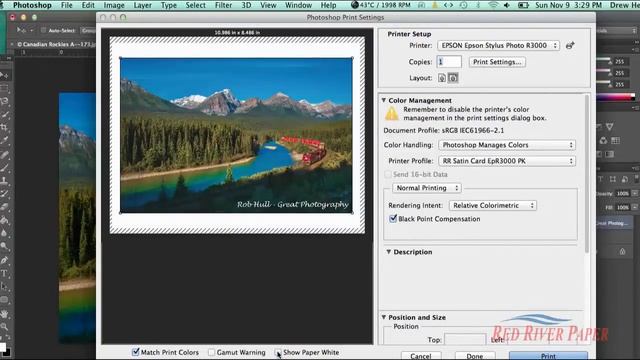Image resolution: width=640 pixels, height=360 pixels.
Task: Select the Eyedropper tool
Action: tap(4, 140)
